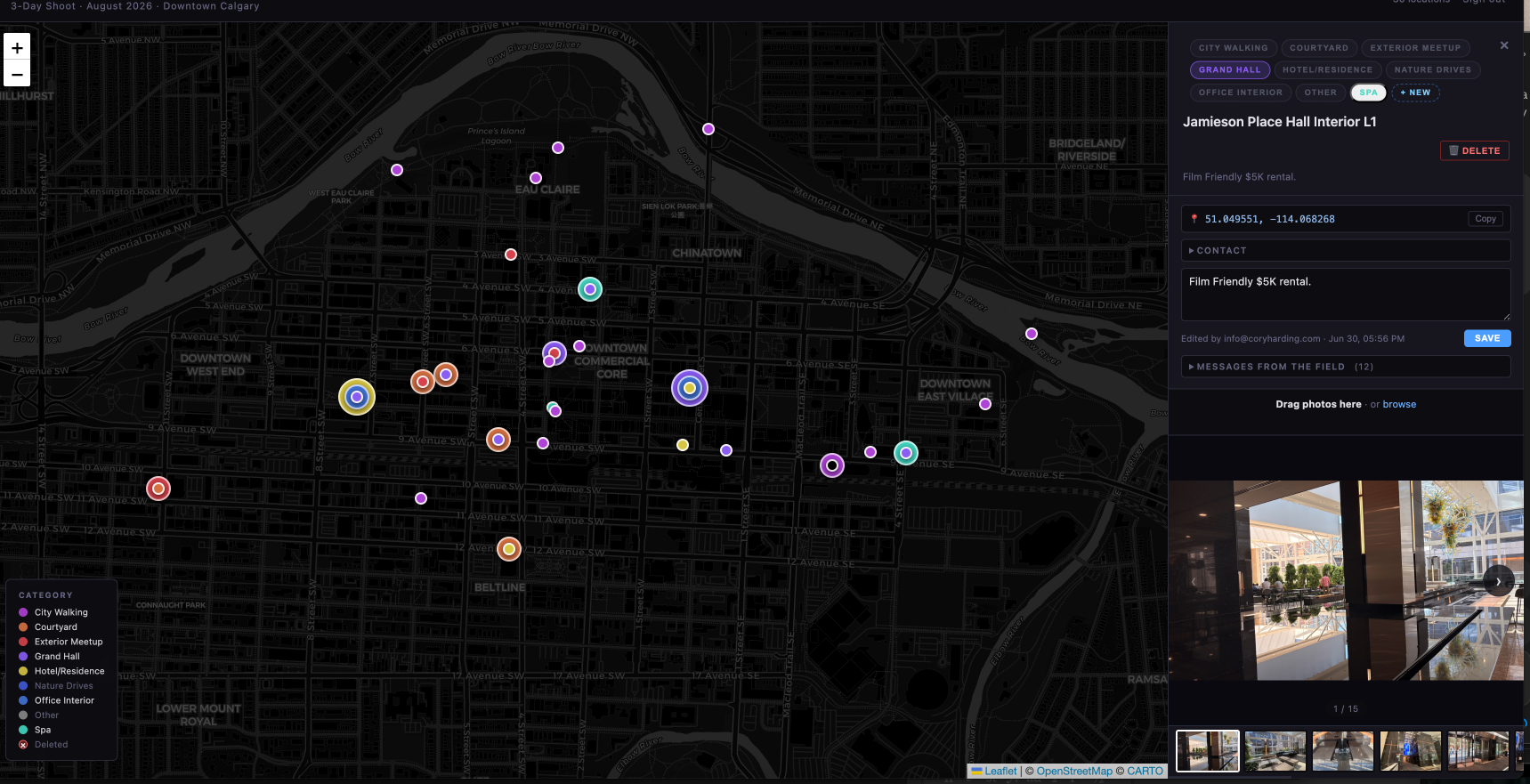
Task: Filter by Grand Hall in the legend
Action: (x=57, y=657)
